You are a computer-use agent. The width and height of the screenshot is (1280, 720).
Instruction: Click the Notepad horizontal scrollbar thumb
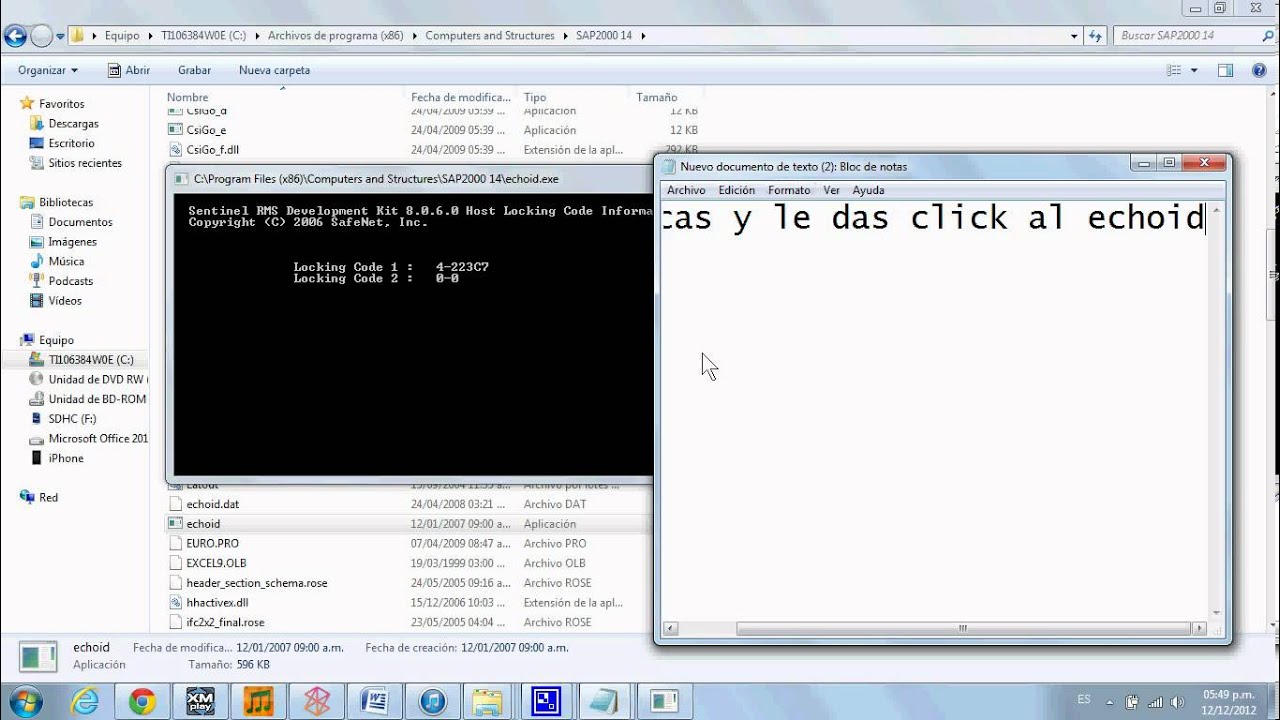click(x=962, y=629)
